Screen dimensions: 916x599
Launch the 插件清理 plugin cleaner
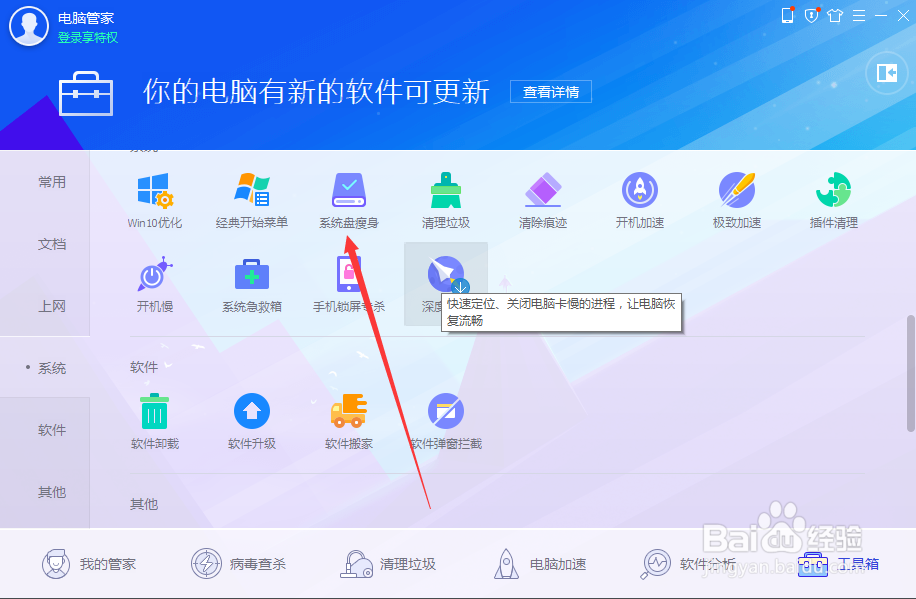(833, 198)
